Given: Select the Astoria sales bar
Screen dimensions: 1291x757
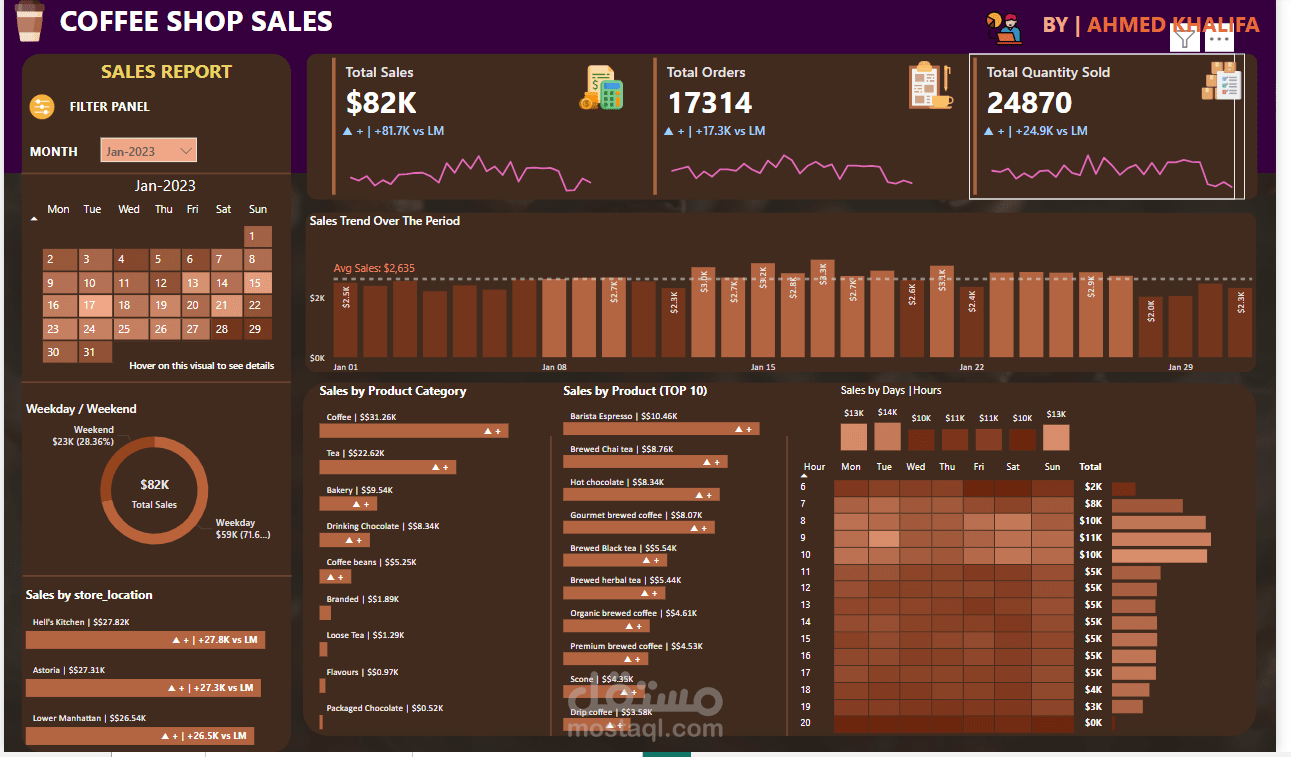Looking at the screenshot, I should point(143,688).
